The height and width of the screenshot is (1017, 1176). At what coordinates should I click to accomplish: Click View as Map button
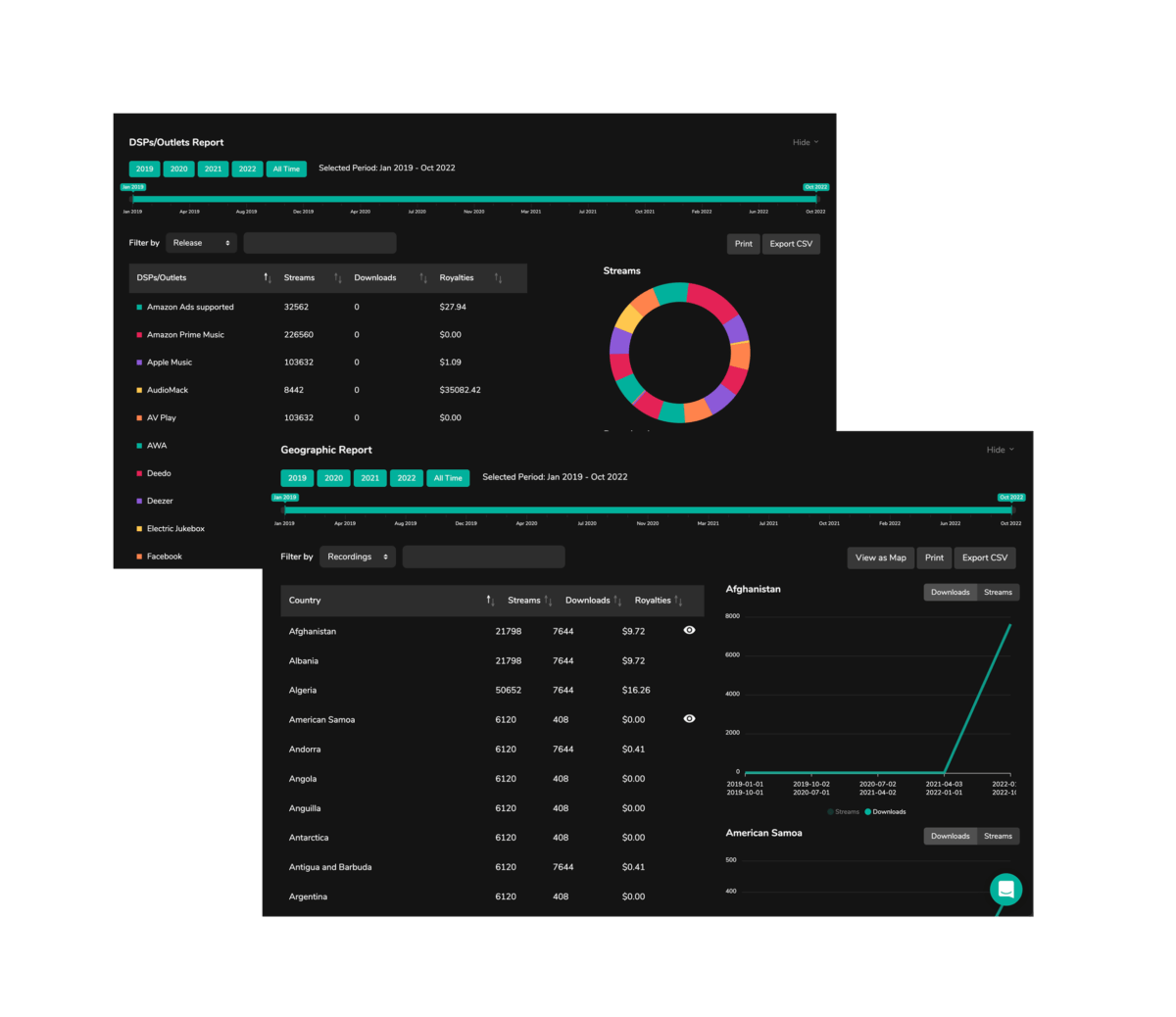click(x=880, y=557)
